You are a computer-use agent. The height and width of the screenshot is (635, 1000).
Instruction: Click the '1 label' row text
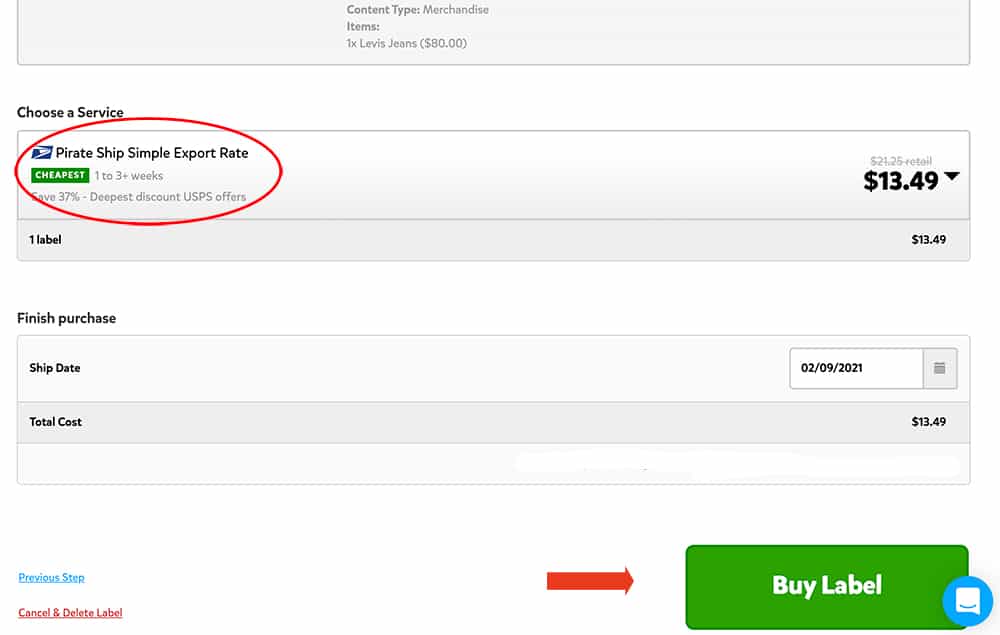(x=45, y=240)
